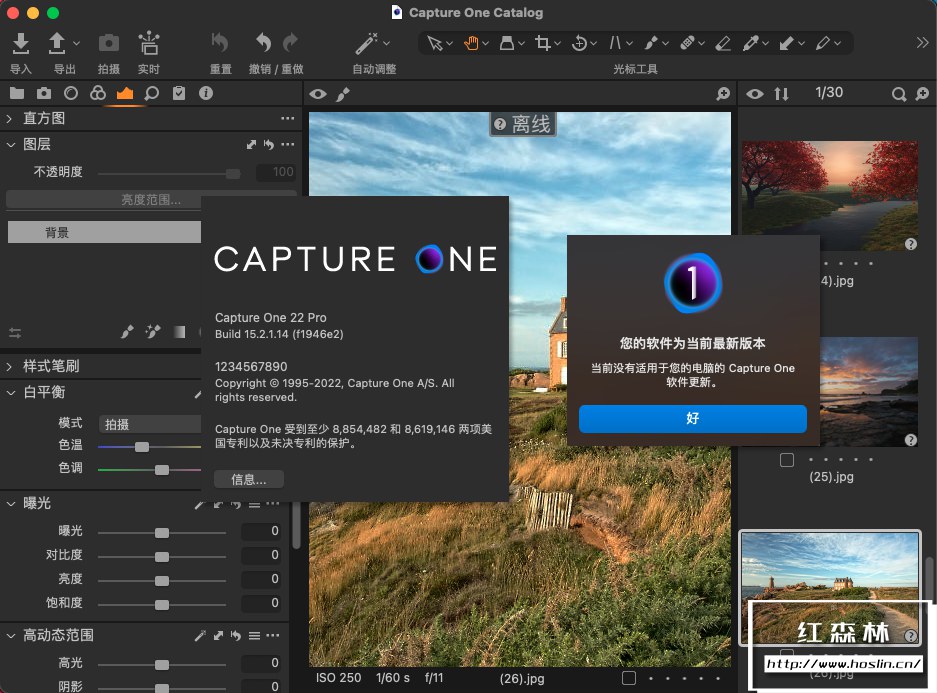Screen dimensions: 937x693
Task: Expand the Histogram (直方图) panel
Action: coord(12,118)
